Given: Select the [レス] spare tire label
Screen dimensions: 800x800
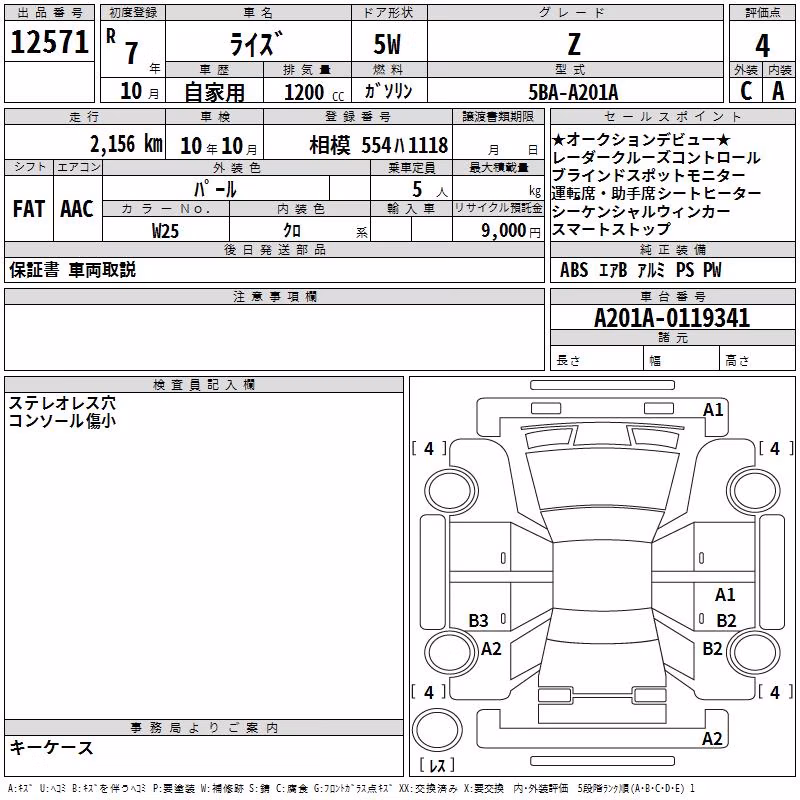Looking at the screenshot, I should coord(437,765).
